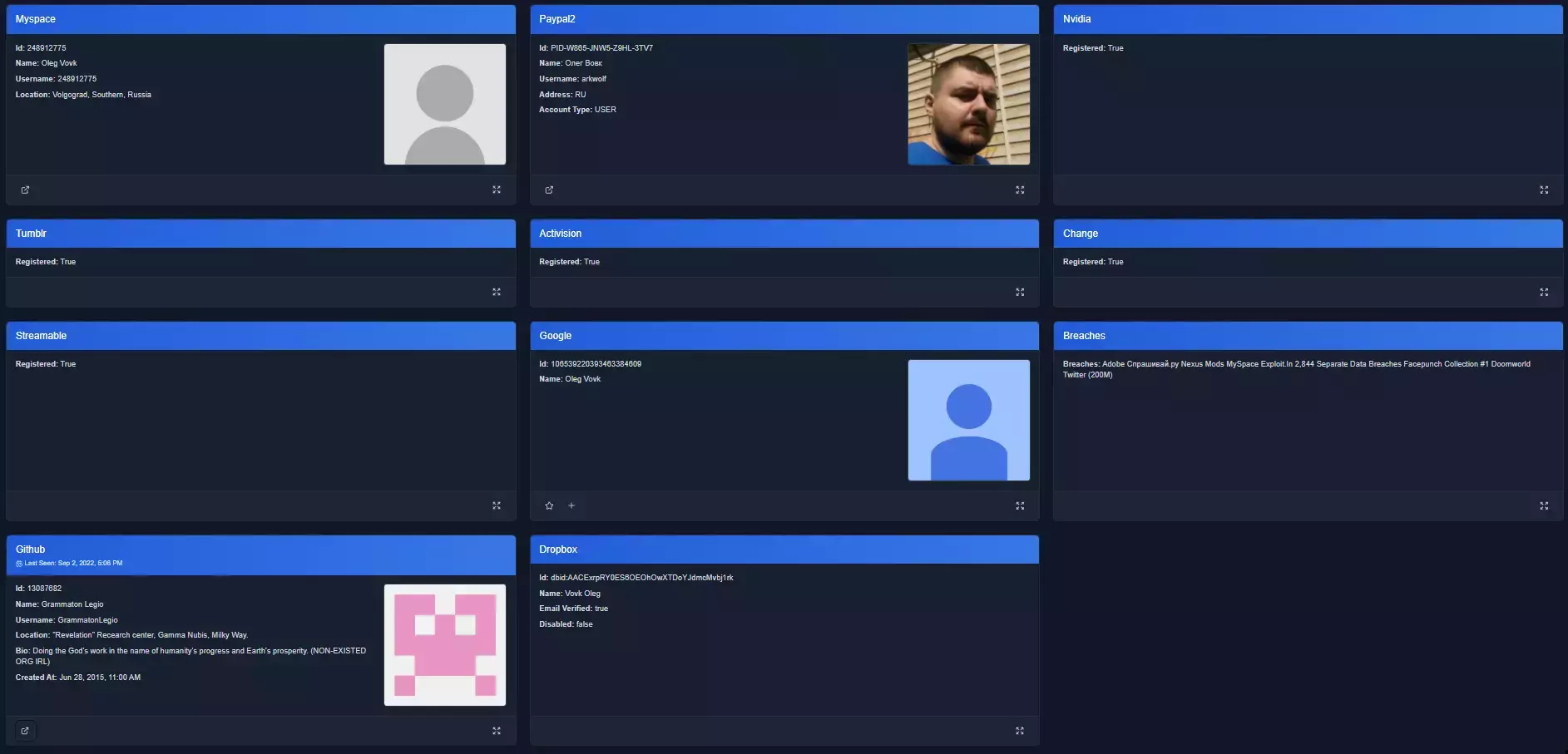Expand the Myspace card
This screenshot has height=754, width=1568.
(x=497, y=190)
